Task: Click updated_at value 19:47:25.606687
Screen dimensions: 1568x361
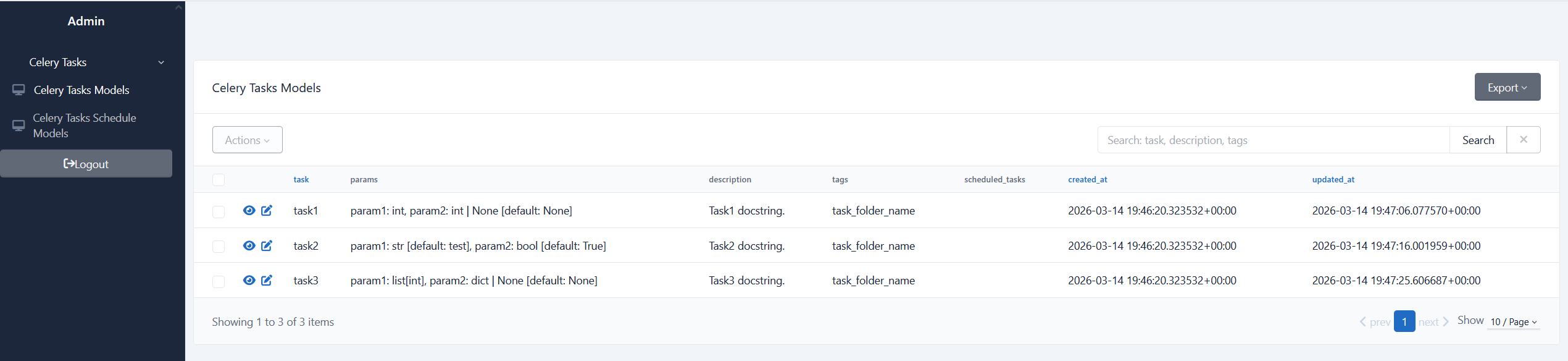Action: [x=1396, y=281]
